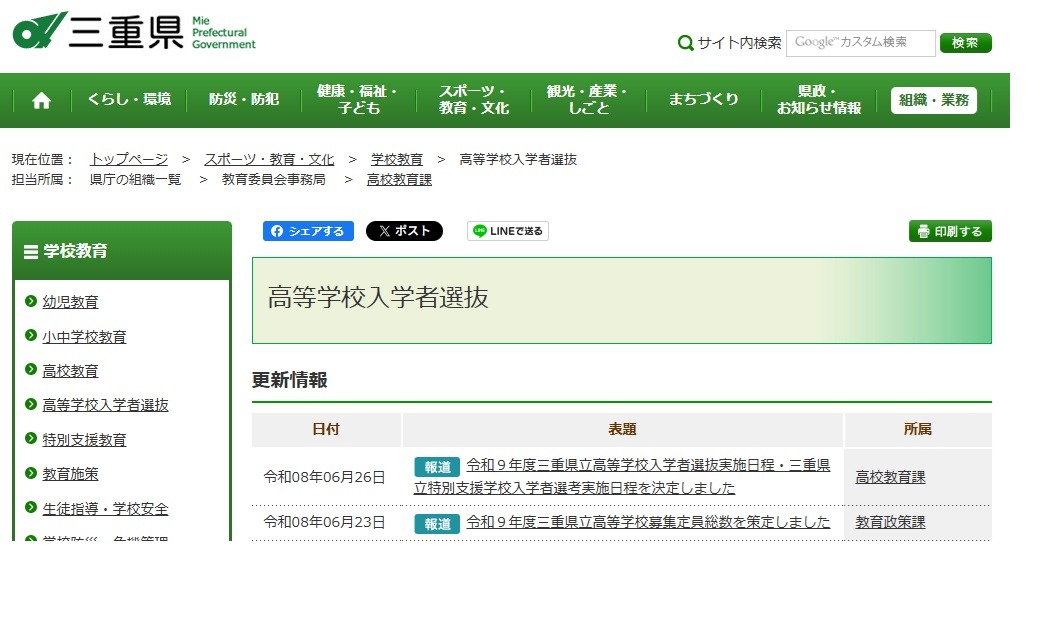Click the site search magnifier icon
Screen dimensions: 1047x634
(x=685, y=43)
